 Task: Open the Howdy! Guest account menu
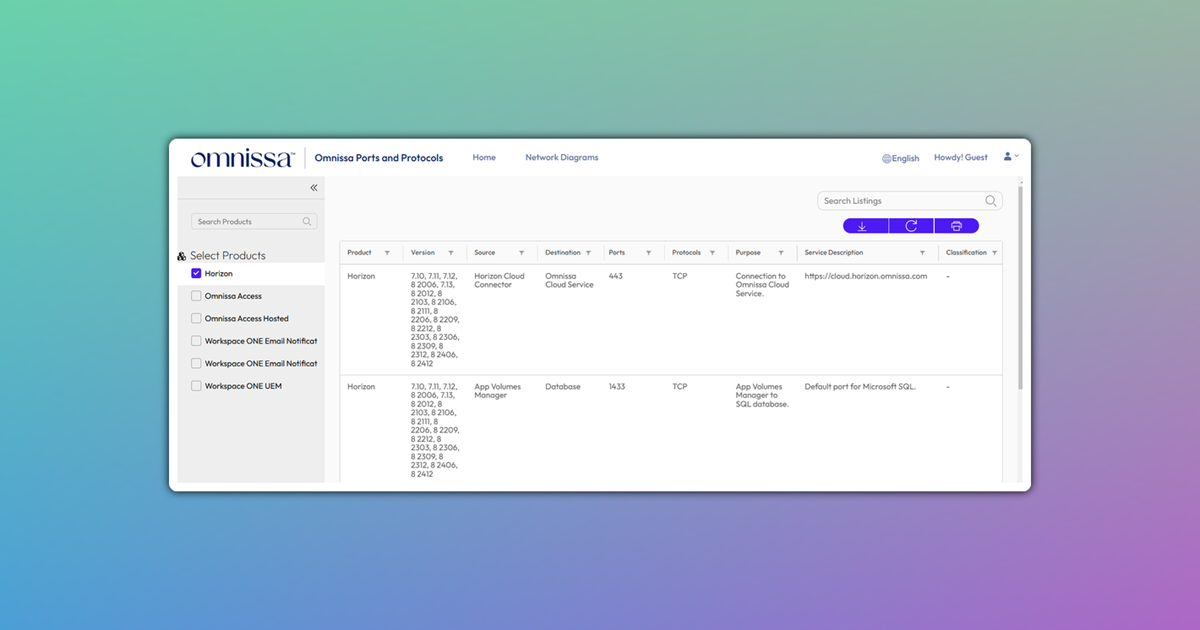click(x=960, y=157)
